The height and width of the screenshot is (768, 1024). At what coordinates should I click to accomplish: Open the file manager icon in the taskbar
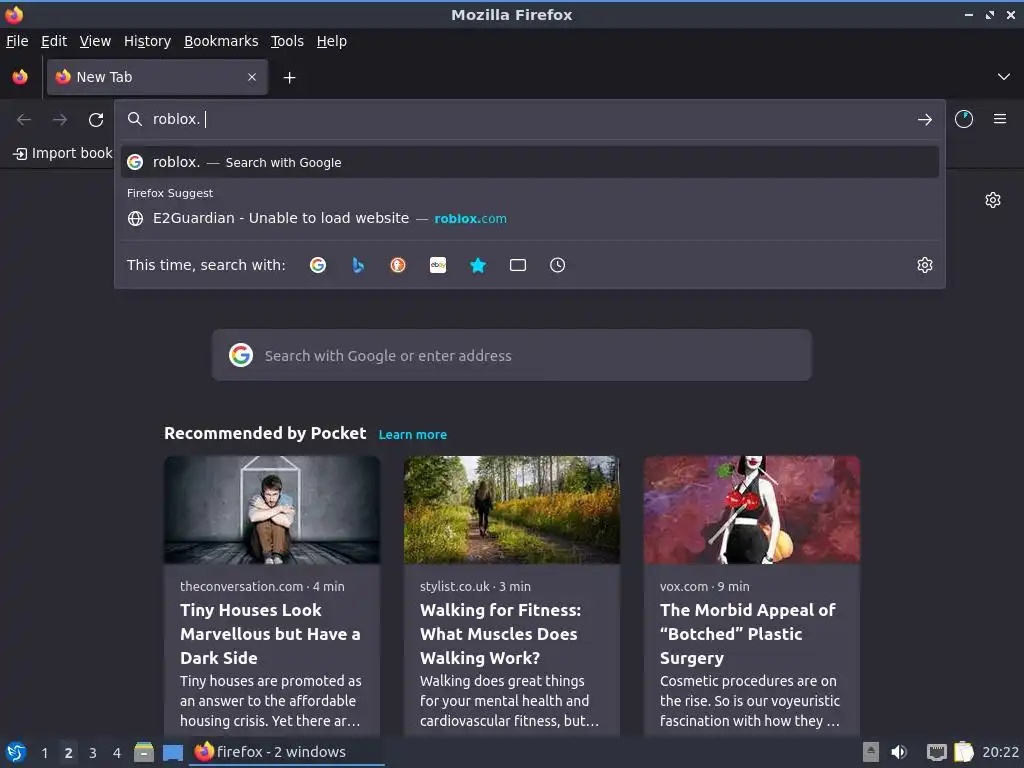pyautogui.click(x=144, y=752)
